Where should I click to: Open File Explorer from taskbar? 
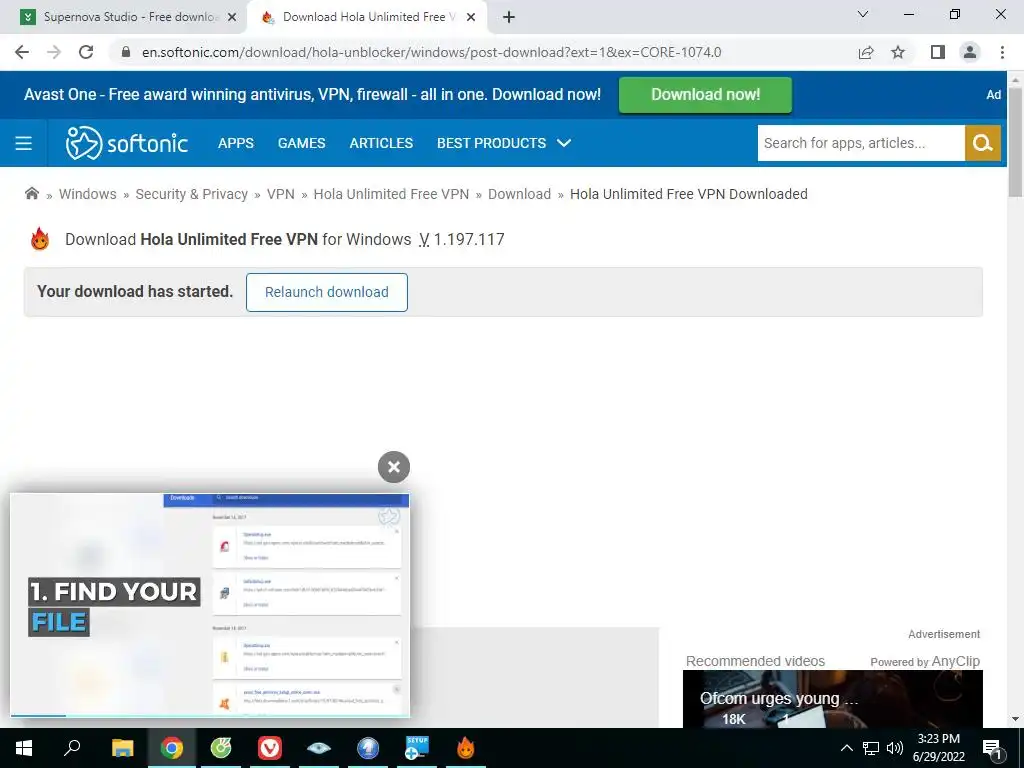(x=122, y=748)
